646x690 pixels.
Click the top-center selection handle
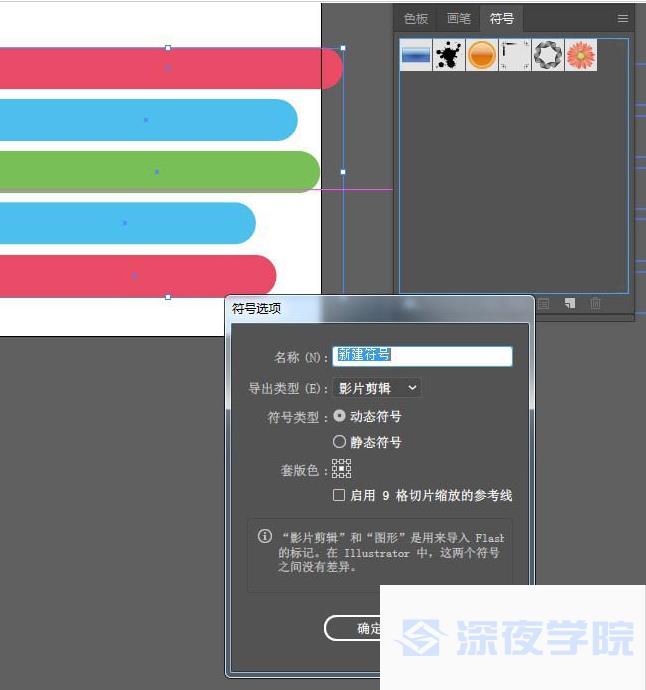[168, 48]
